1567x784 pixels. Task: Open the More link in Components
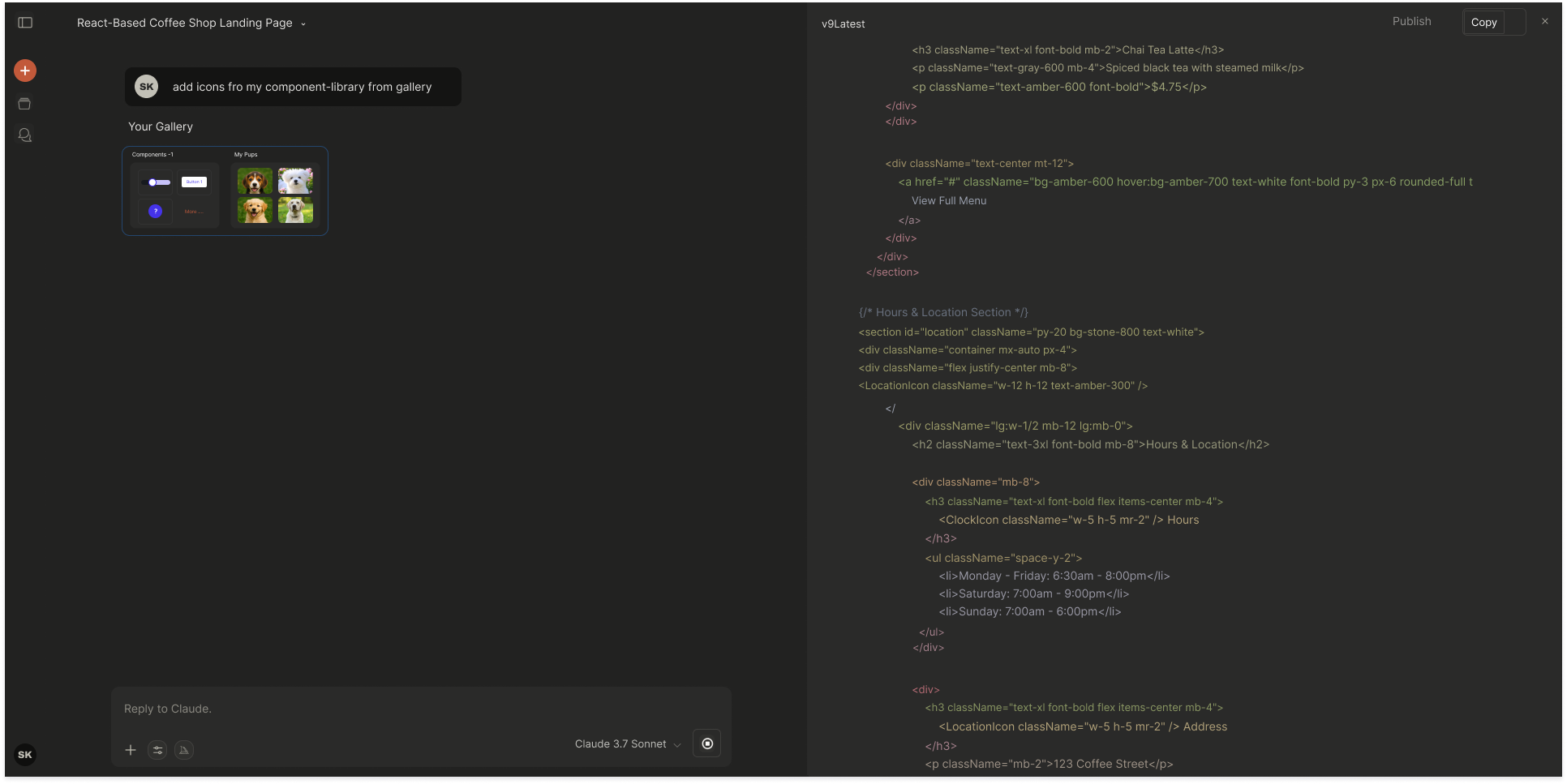pyautogui.click(x=193, y=212)
